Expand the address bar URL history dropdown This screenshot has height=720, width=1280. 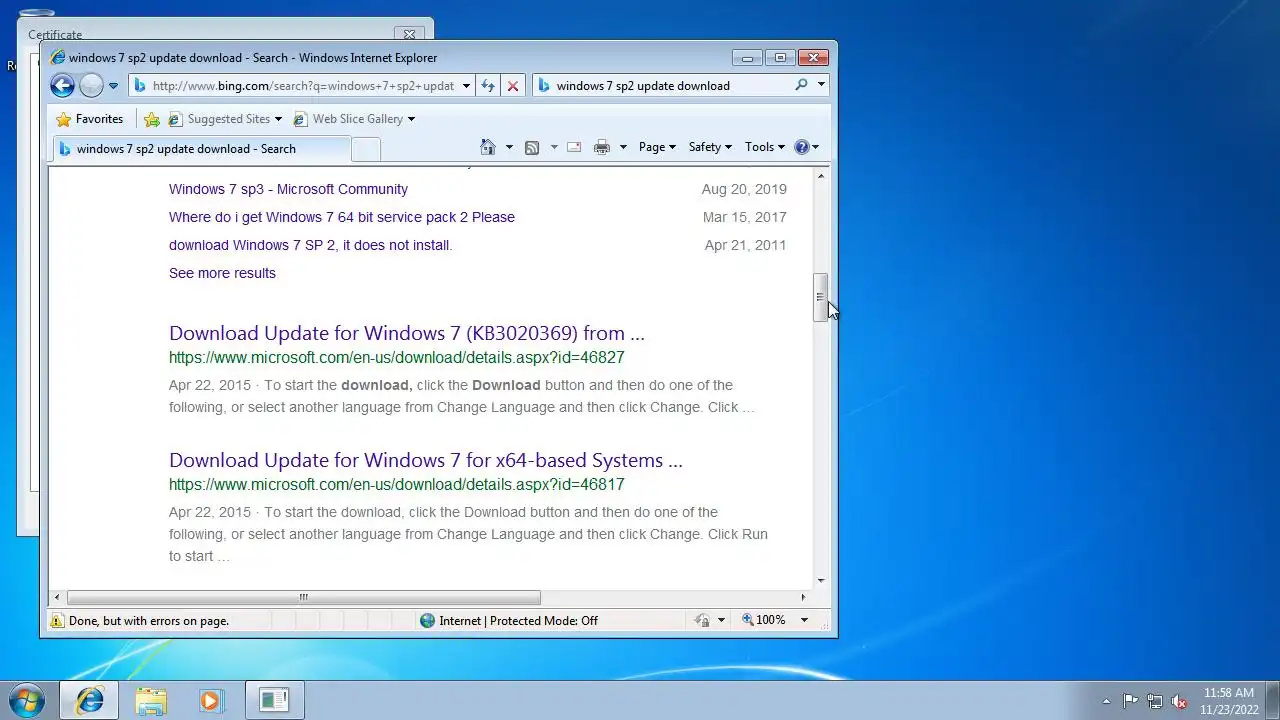tap(466, 86)
